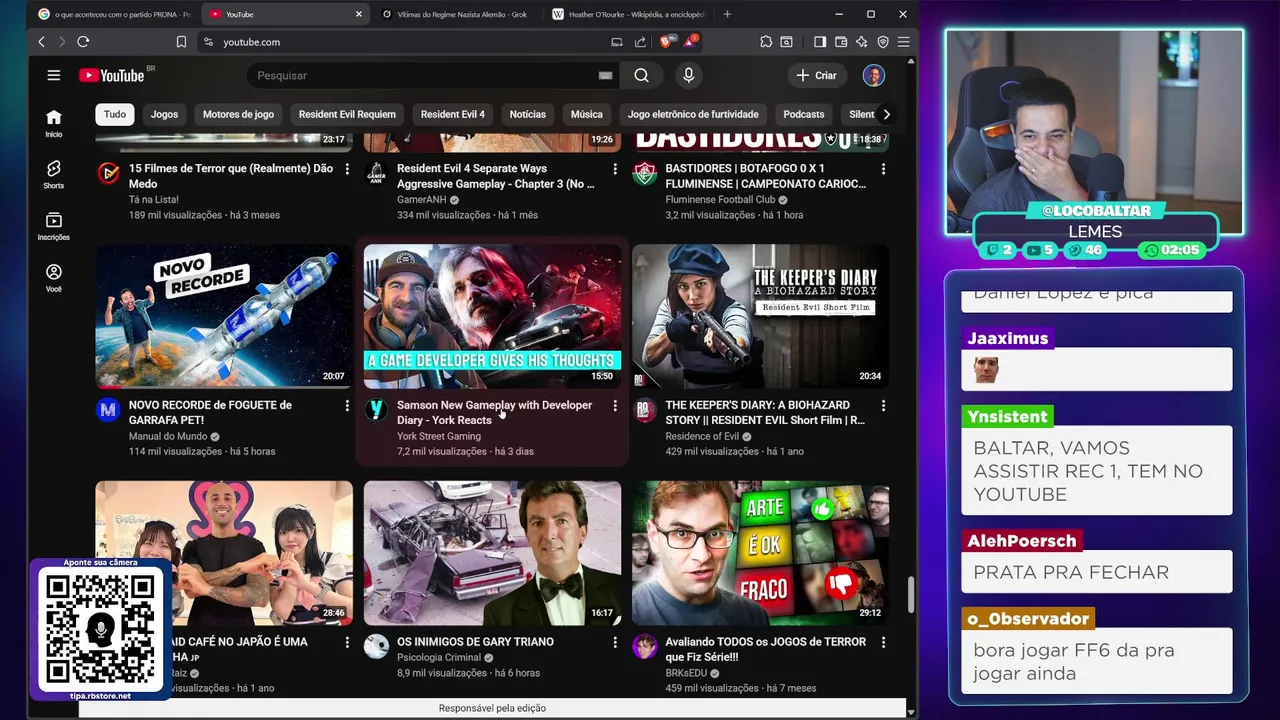Image resolution: width=1280 pixels, height=720 pixels.
Task: Select the Resident Evil 4 chip
Action: [x=452, y=114]
